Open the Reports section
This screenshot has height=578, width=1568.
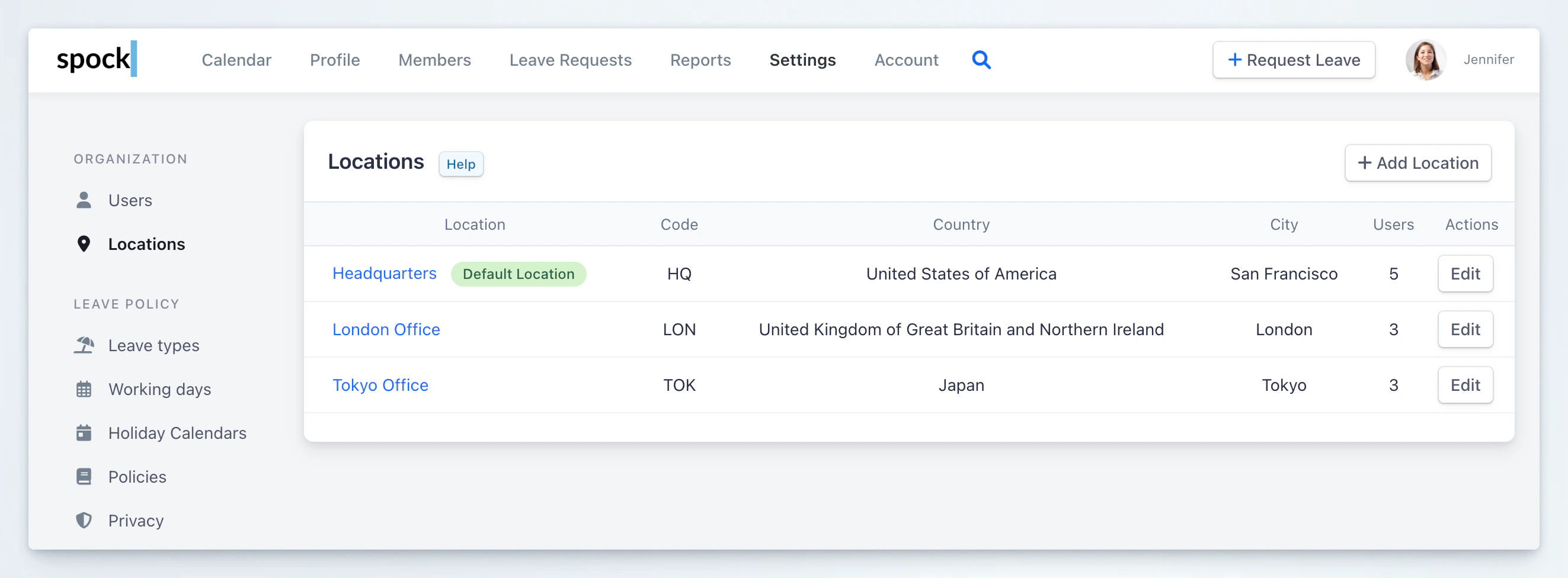(x=700, y=60)
